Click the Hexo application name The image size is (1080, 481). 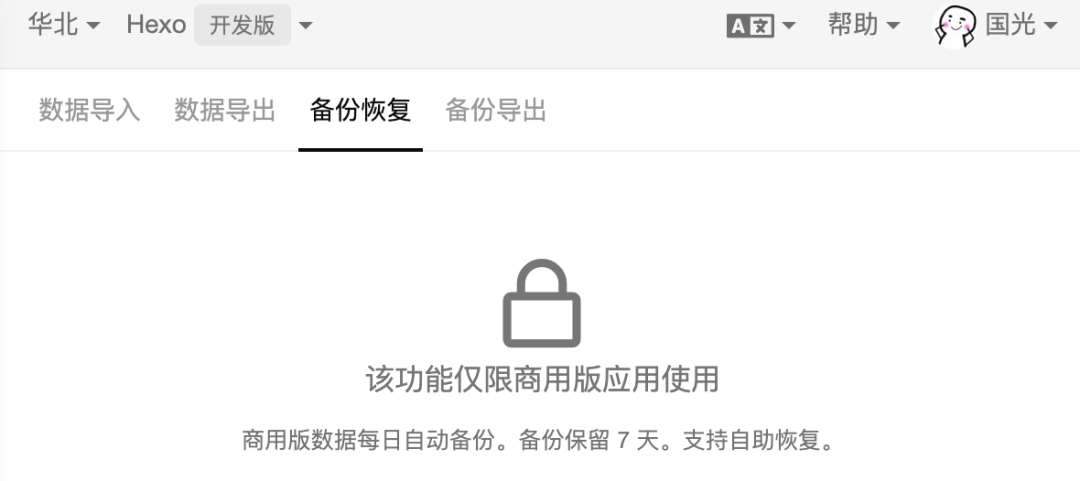(x=156, y=25)
